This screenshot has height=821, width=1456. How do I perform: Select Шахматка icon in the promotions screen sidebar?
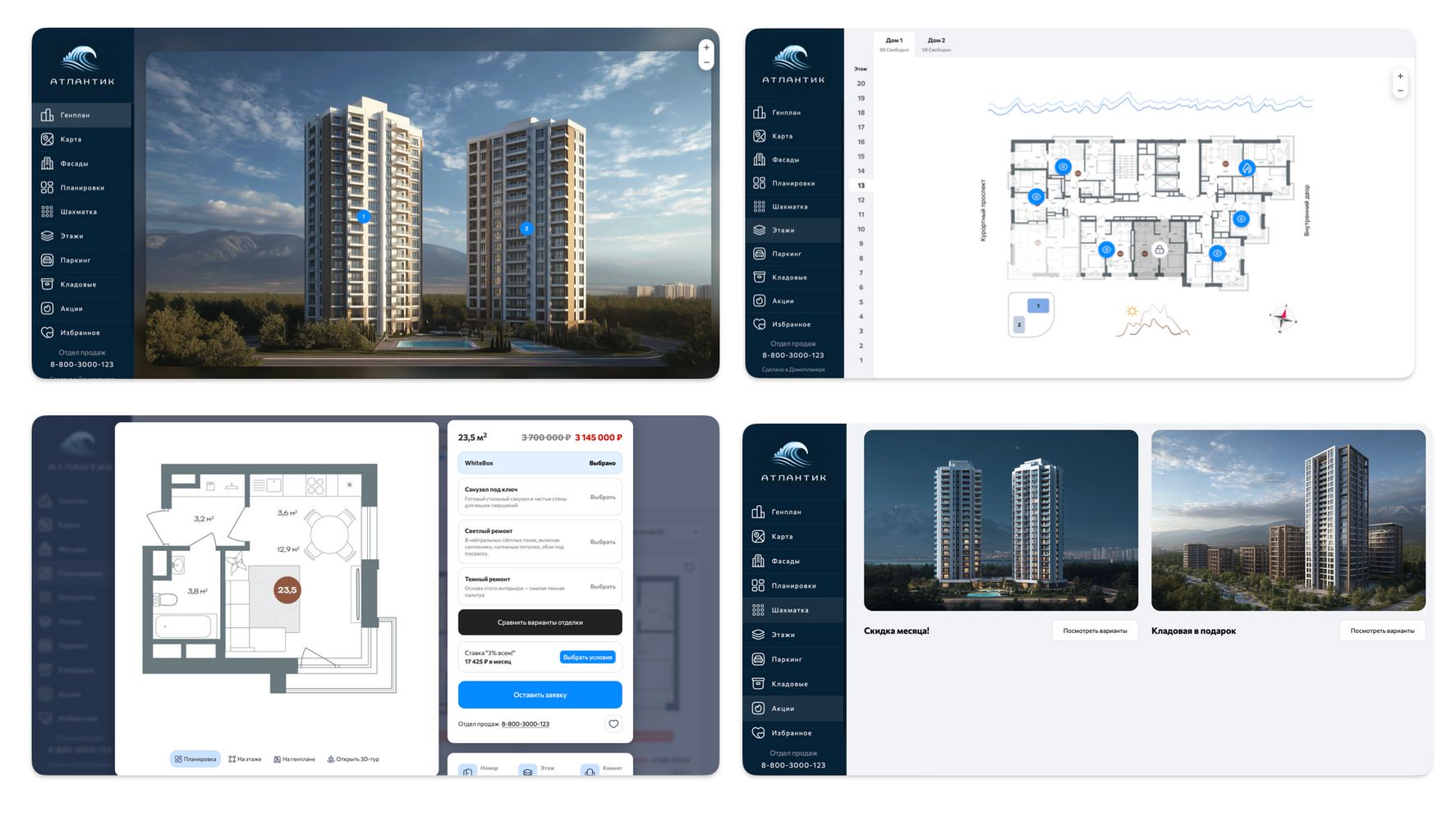[x=758, y=610]
